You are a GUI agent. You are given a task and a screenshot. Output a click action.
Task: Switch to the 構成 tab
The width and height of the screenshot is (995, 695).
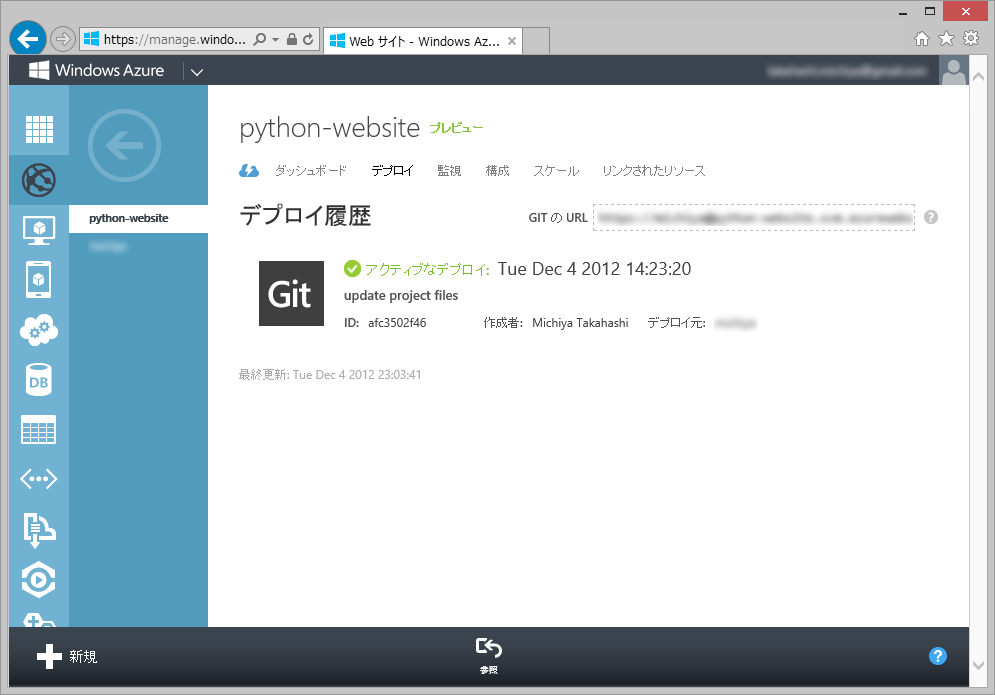point(497,171)
